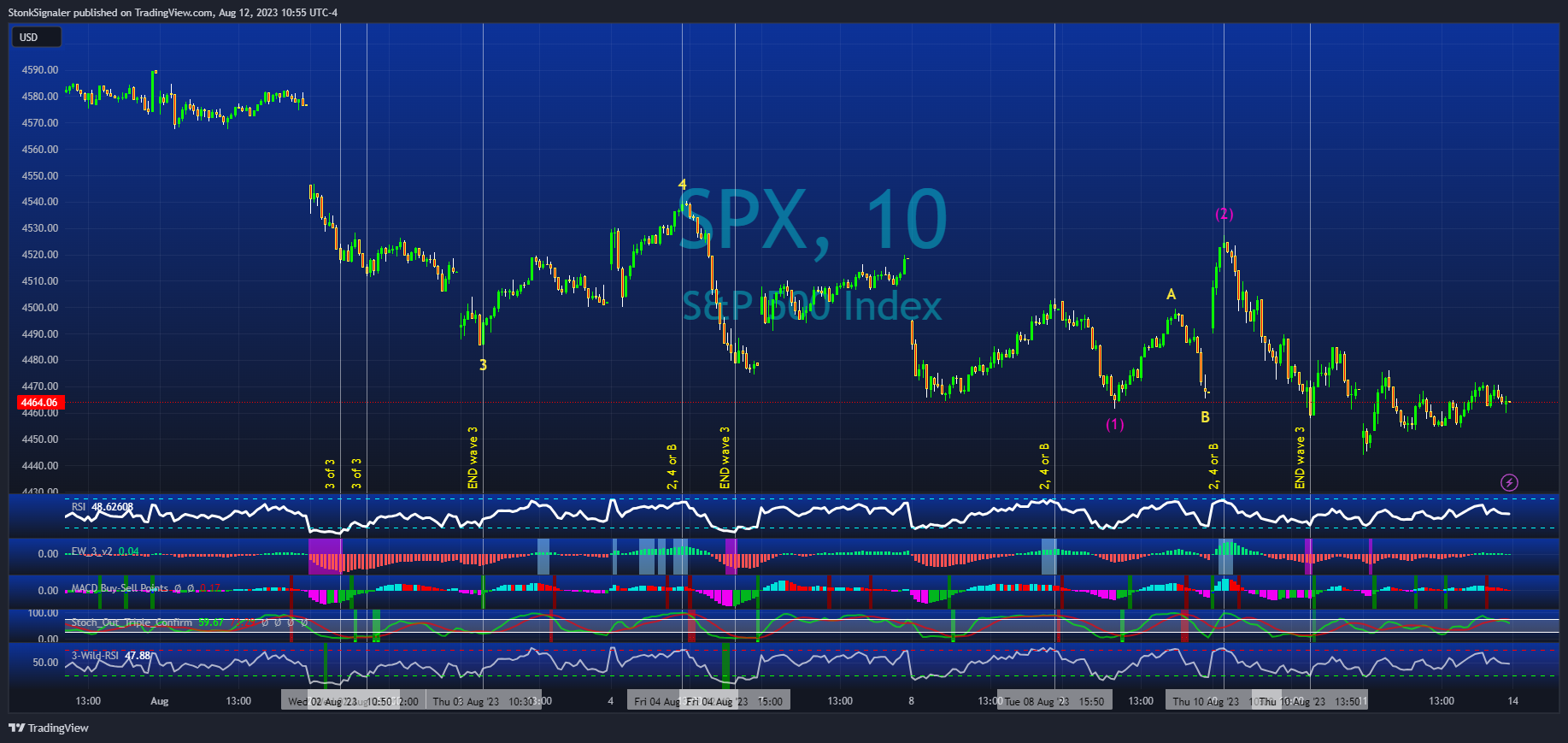Click the yellow 'B' wave label
1568x743 pixels.
point(1205,417)
